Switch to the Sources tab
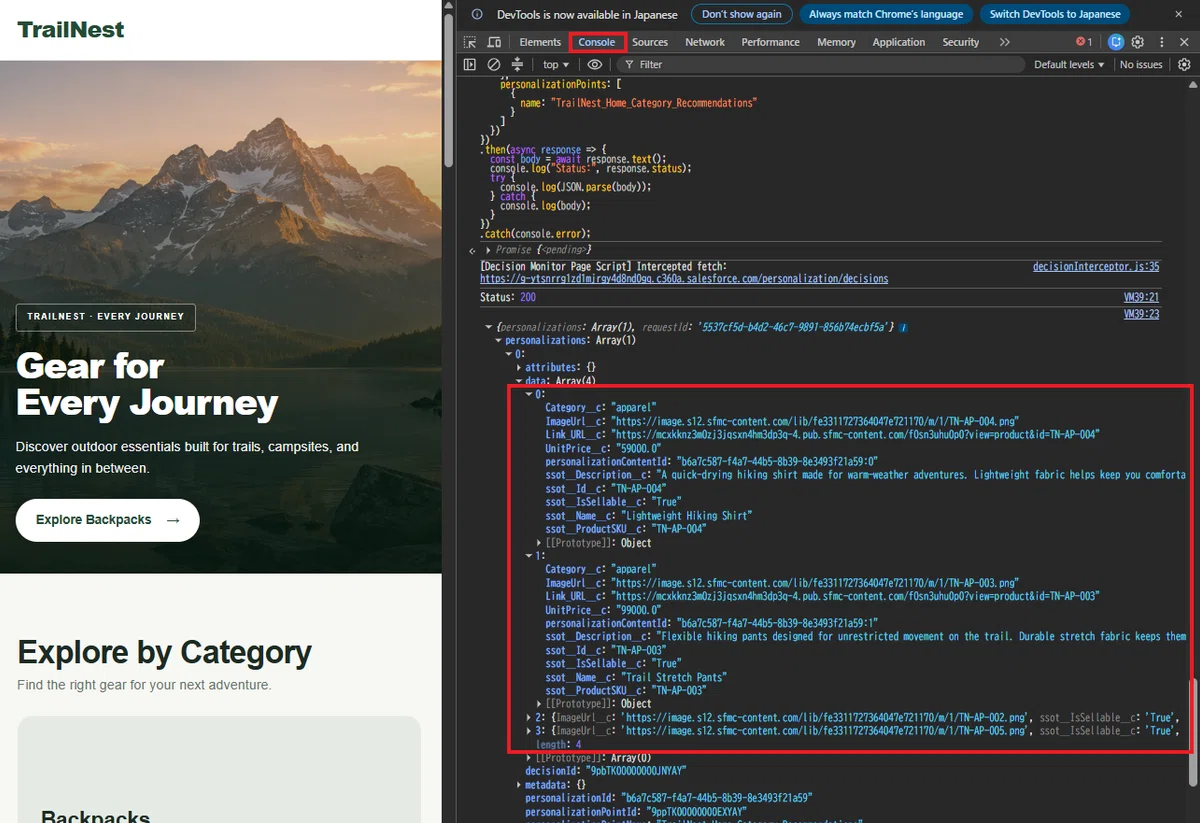The width and height of the screenshot is (1200, 823). click(650, 42)
